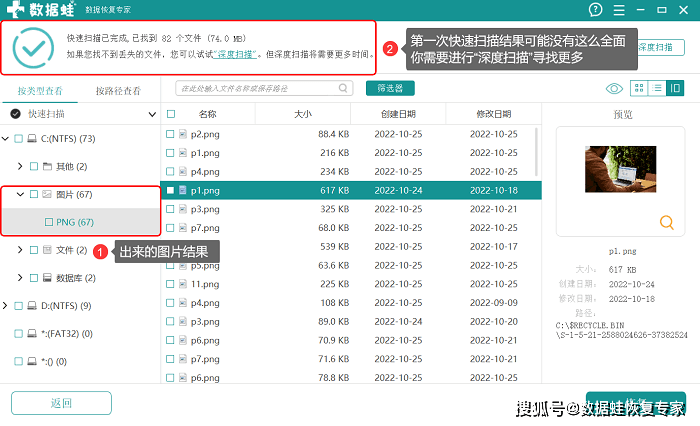Collapse the 图片 (67) node

point(20,194)
